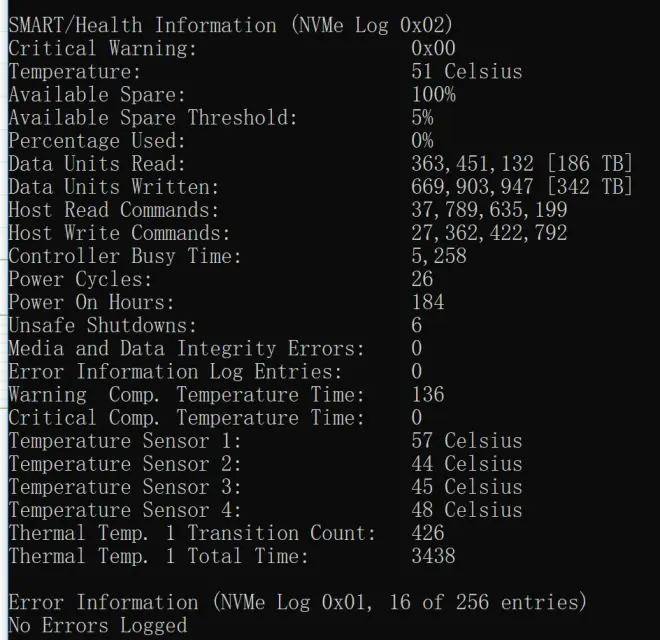Click the Available Spare 100% value
This screenshot has height=640, width=660.
coord(433,94)
